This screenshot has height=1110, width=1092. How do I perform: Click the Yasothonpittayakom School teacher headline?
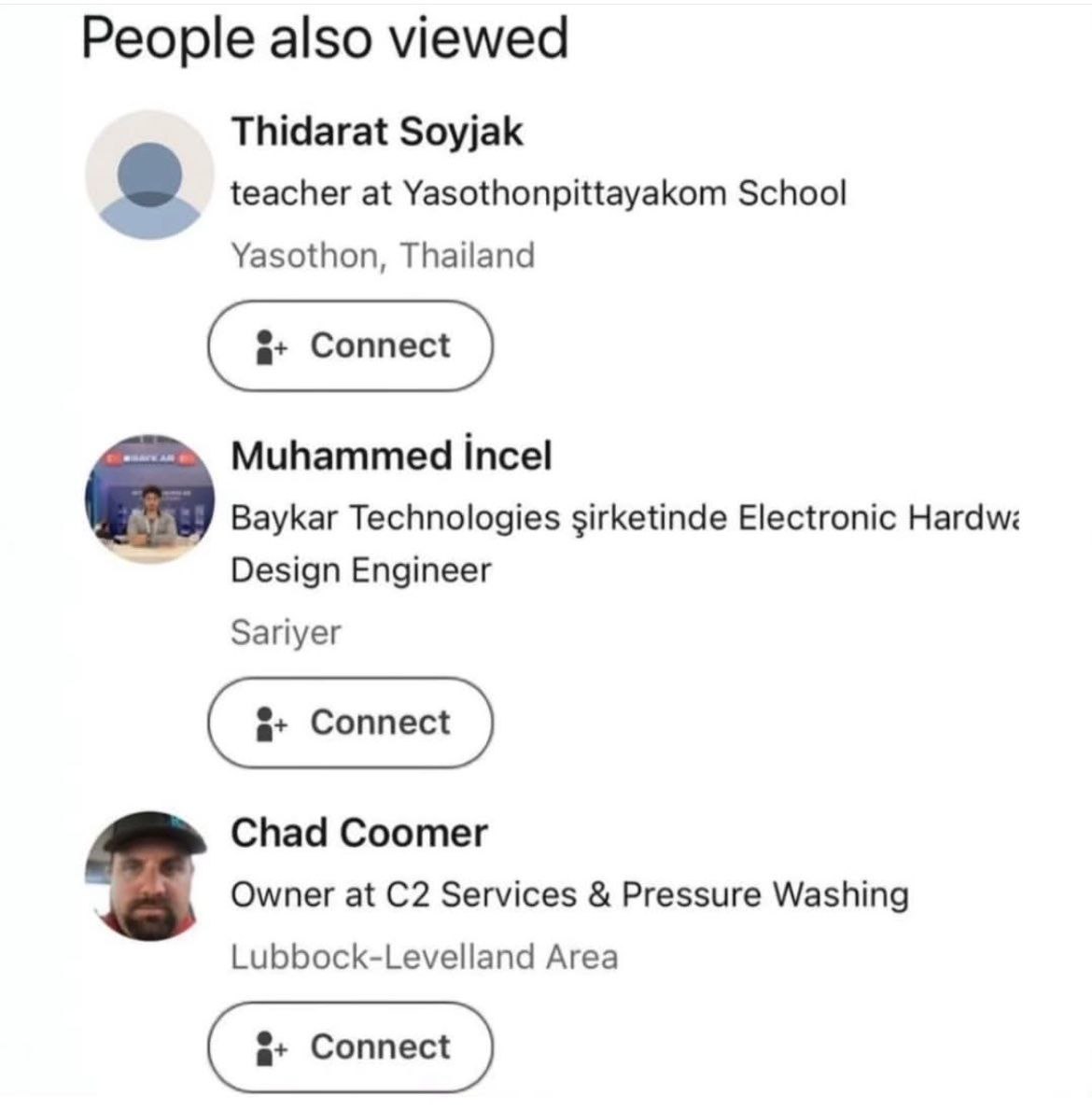[539, 194]
